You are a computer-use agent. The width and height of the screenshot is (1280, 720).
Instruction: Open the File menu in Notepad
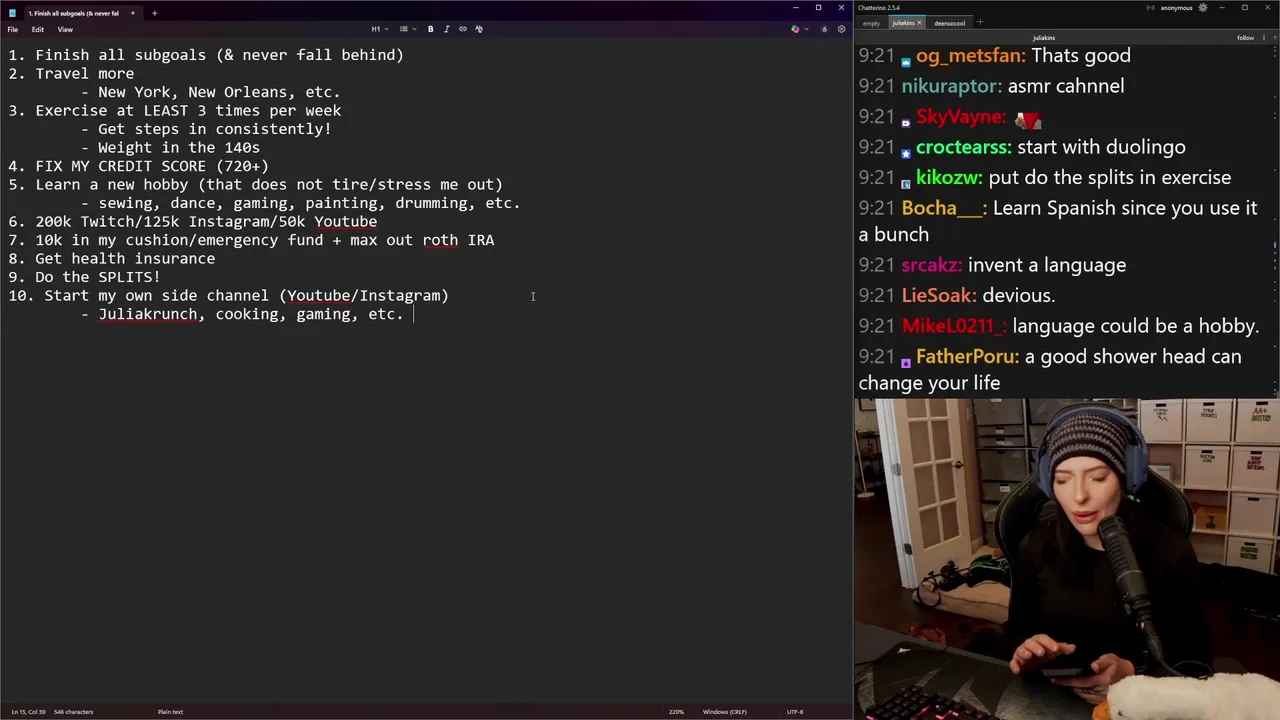pos(13,29)
